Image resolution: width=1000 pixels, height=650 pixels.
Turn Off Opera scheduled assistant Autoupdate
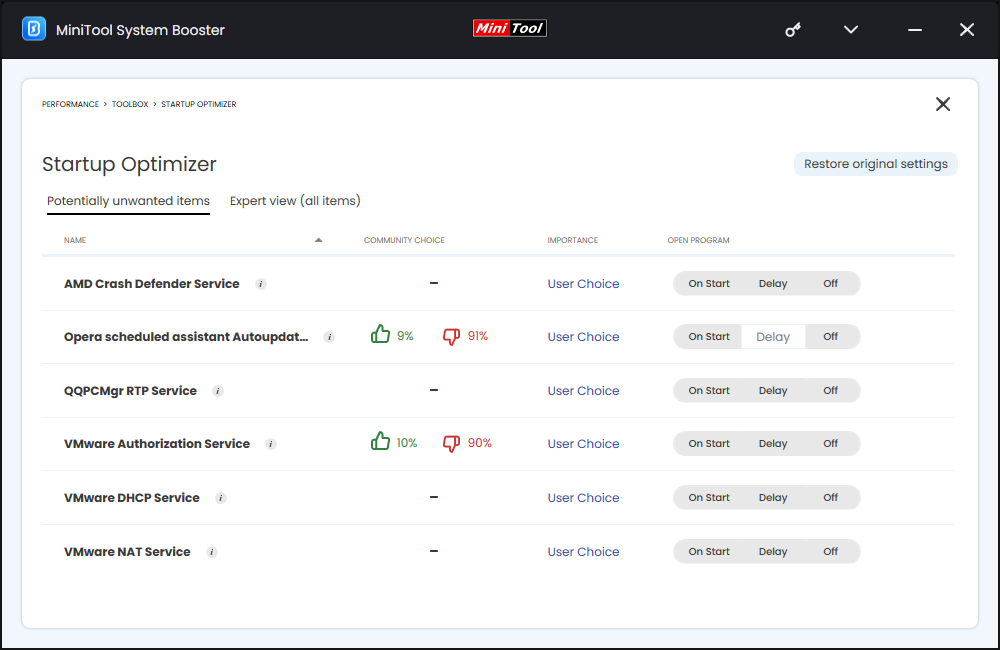(x=830, y=336)
